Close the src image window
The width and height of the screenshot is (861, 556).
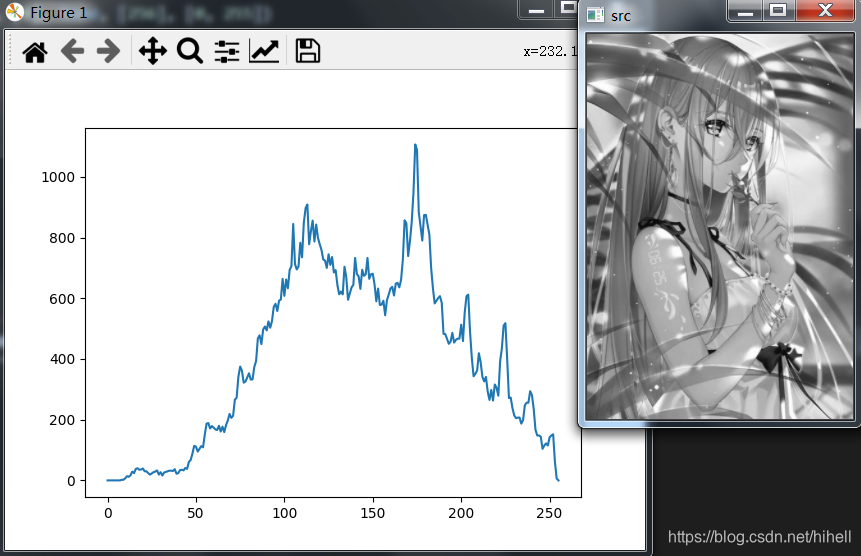tap(824, 10)
